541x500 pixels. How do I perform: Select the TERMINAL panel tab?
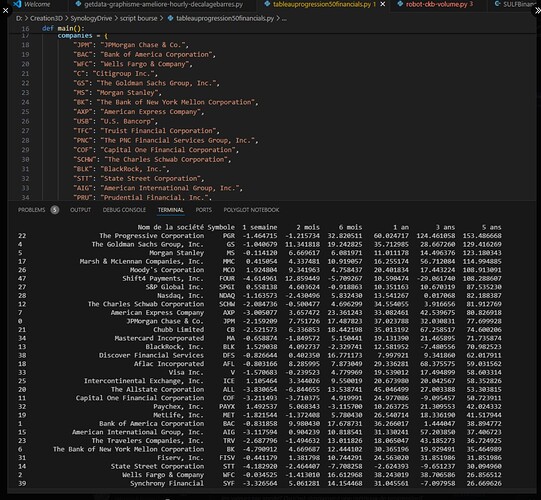point(170,210)
